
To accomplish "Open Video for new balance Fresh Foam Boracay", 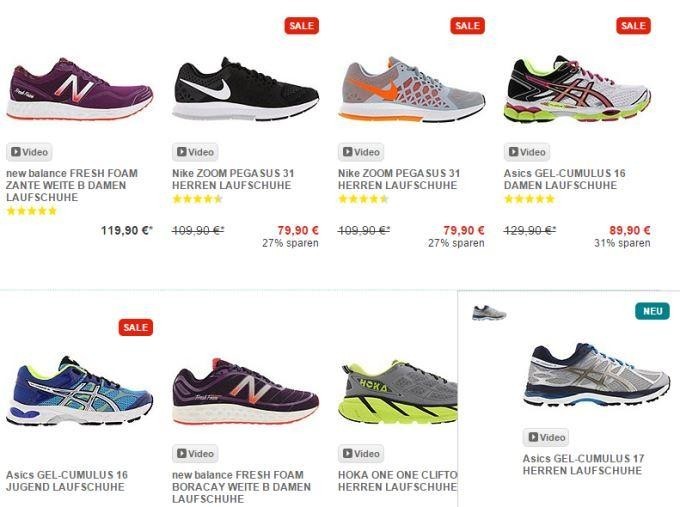I will tap(195, 454).
